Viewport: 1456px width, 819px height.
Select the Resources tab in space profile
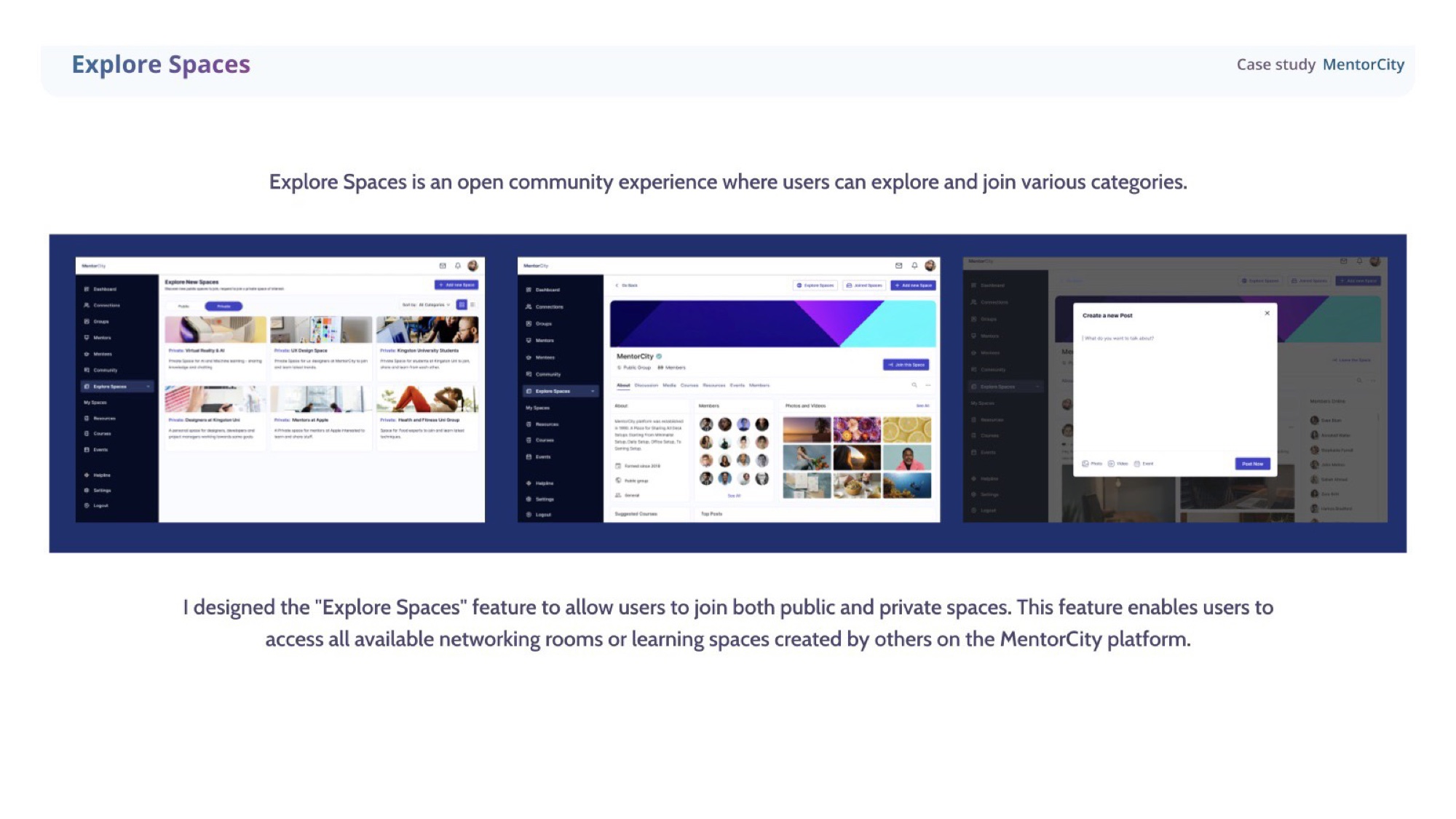713,385
